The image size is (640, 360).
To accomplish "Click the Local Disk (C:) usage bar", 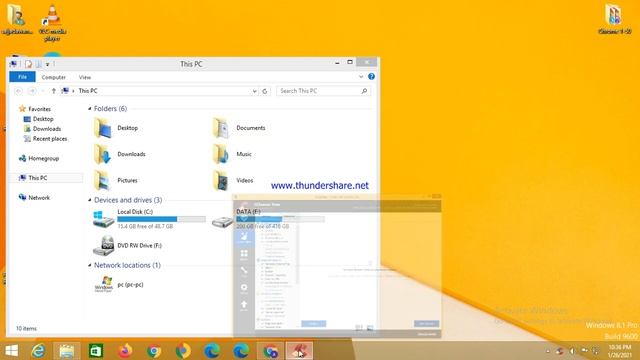I will click(161, 219).
